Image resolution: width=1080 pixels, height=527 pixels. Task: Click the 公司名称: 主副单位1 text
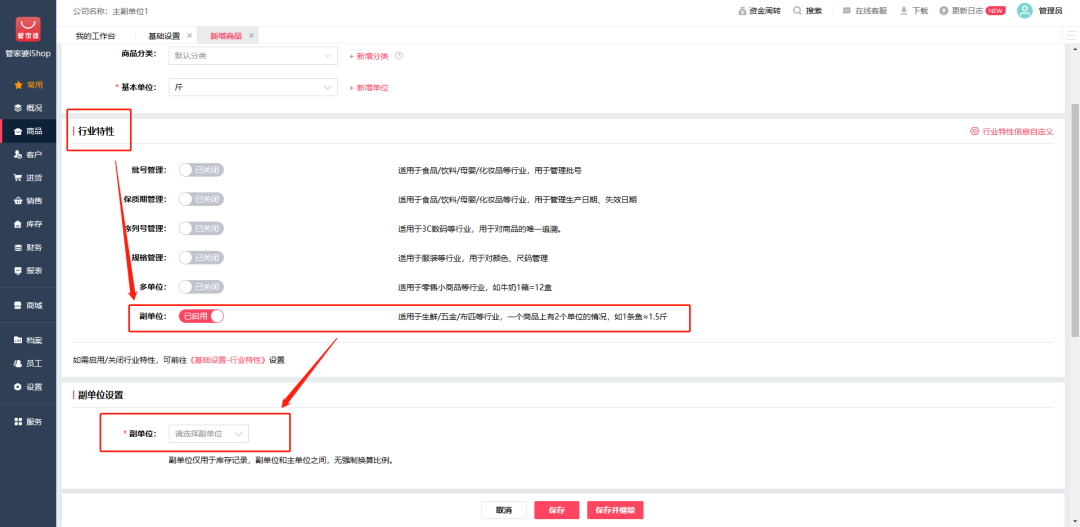click(x=110, y=12)
